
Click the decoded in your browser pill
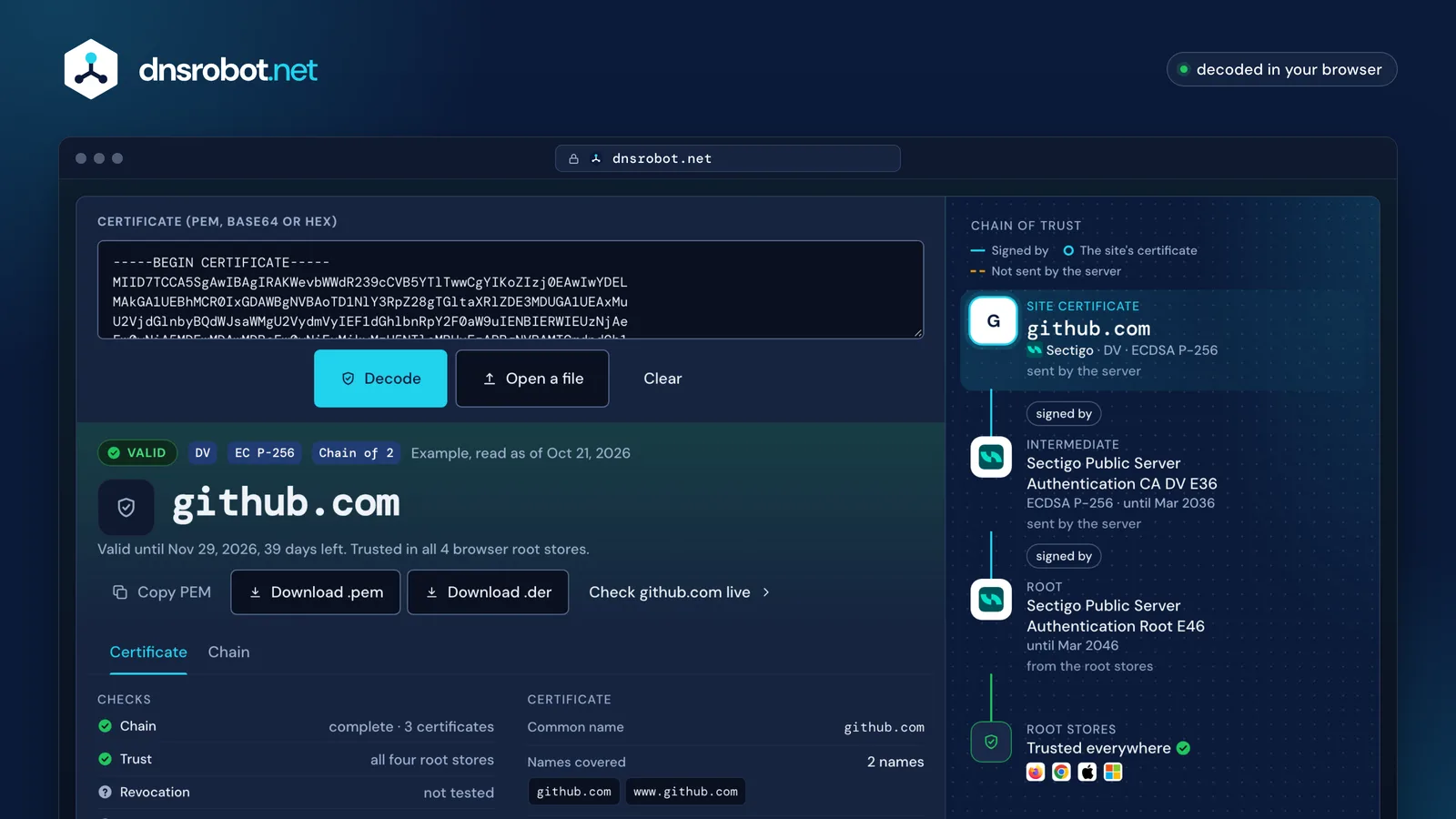tap(1281, 69)
